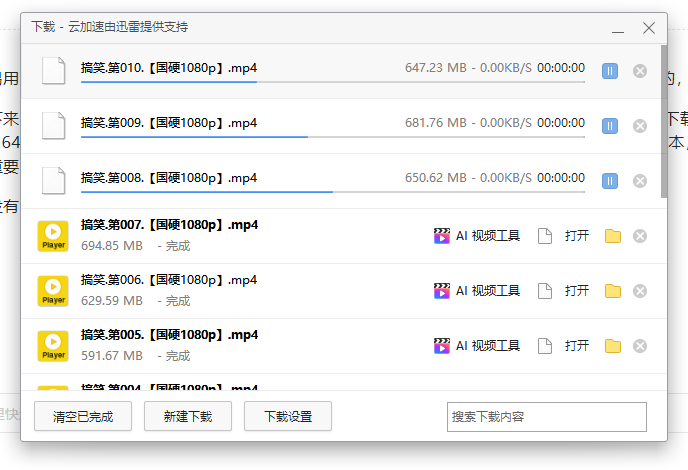Image resolution: width=688 pixels, height=470 pixels.
Task: Click file icon of 搞笑.第008 download
Action: 54,180
